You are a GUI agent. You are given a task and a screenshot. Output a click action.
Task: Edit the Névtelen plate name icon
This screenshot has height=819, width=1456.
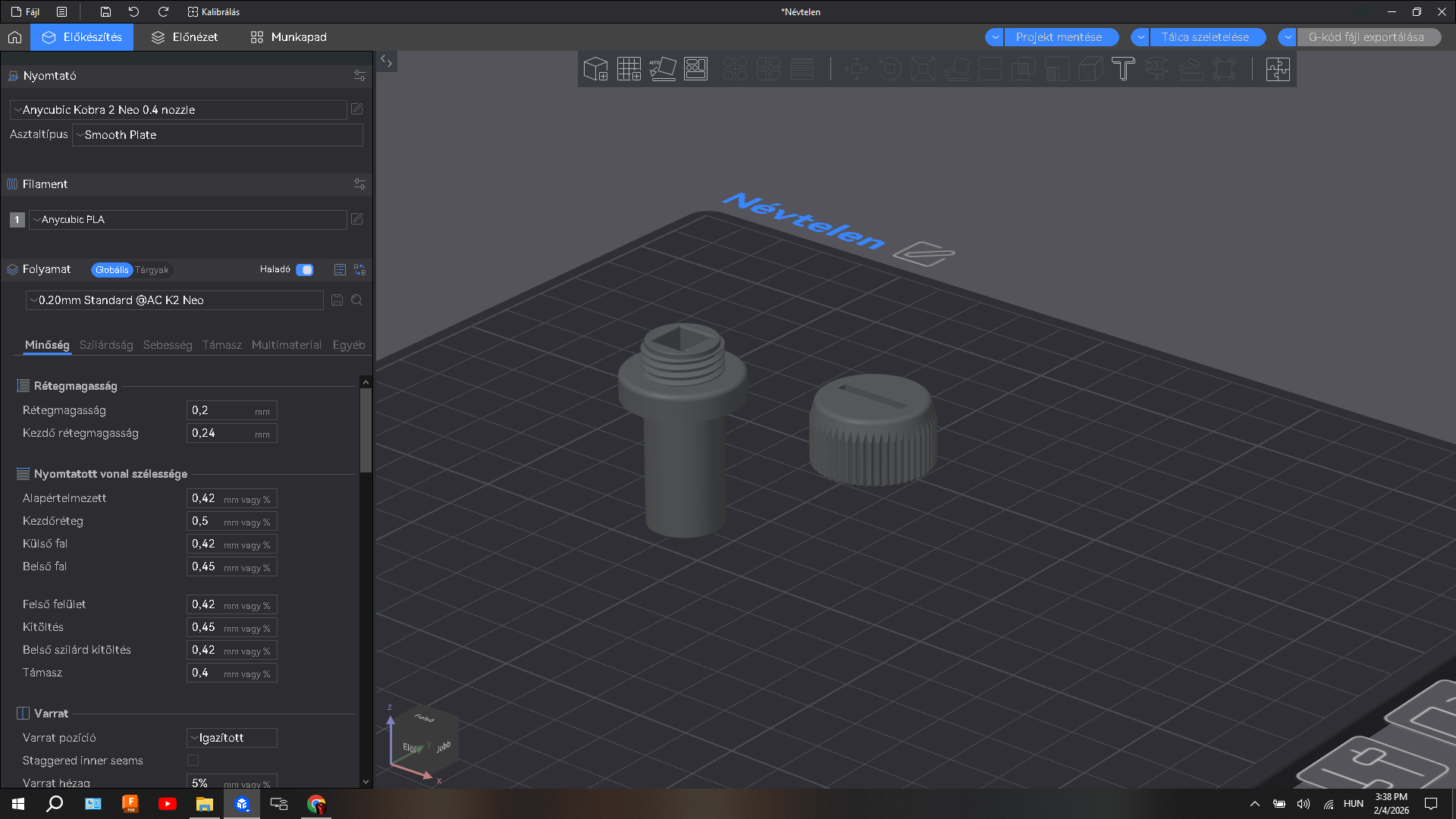click(x=924, y=253)
